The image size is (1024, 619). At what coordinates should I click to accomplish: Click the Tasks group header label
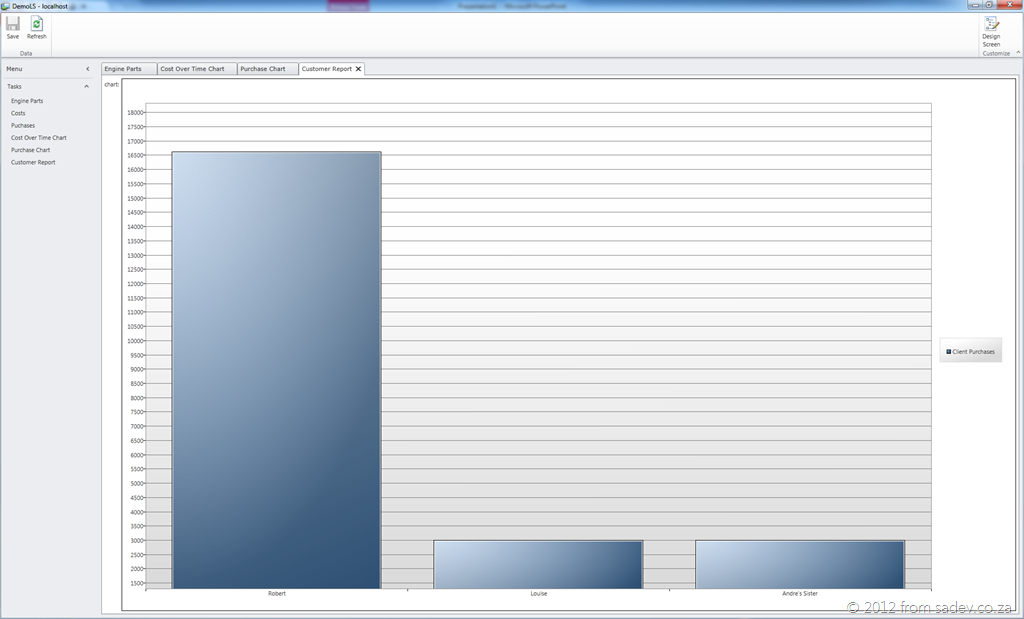[x=14, y=86]
